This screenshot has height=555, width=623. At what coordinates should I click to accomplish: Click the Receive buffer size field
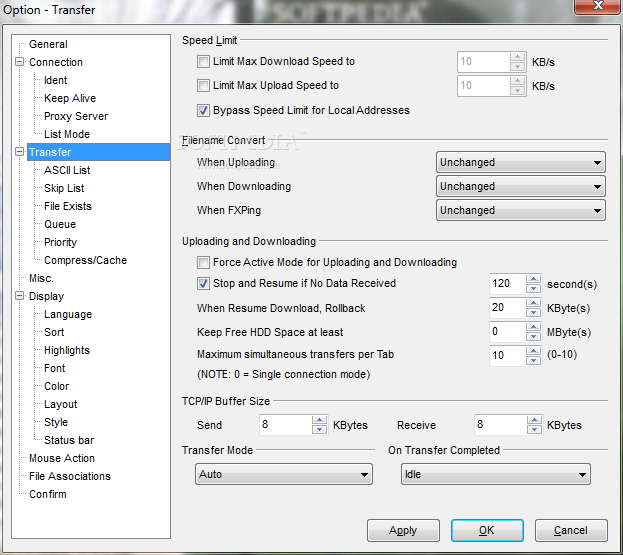tap(501, 425)
